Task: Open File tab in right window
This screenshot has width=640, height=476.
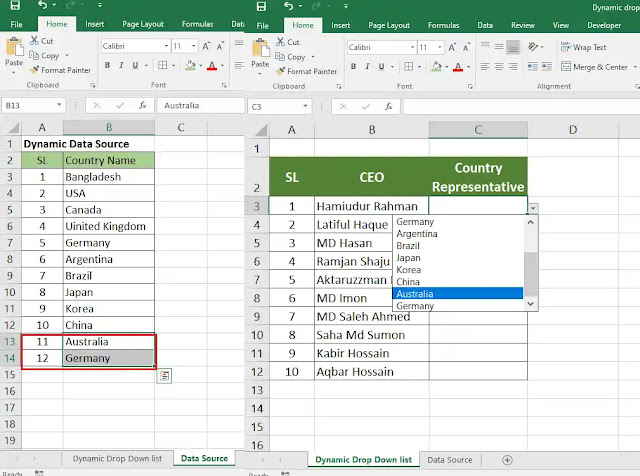Action: pyautogui.click(x=262, y=25)
